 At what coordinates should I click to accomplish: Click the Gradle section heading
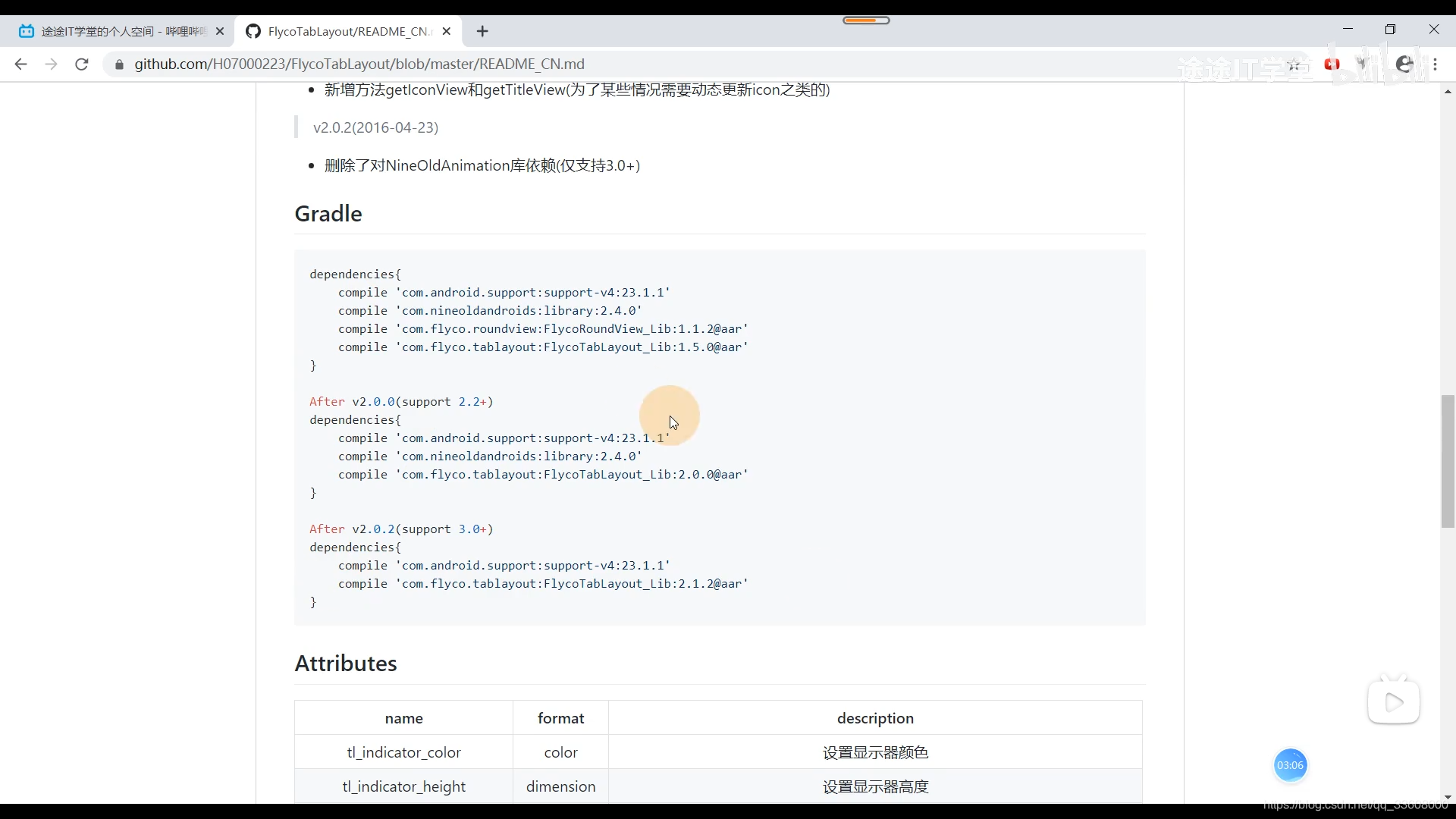[328, 214]
